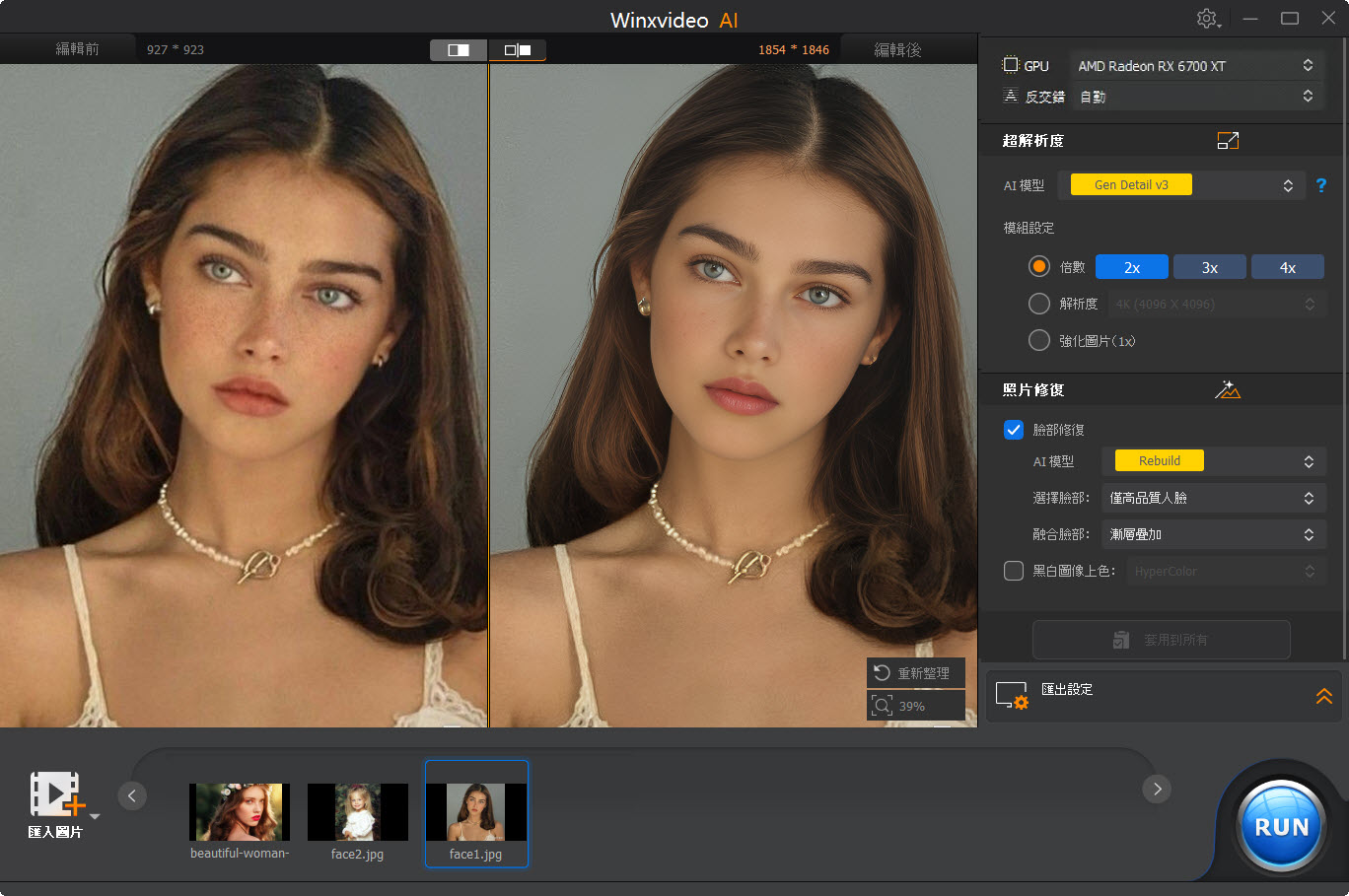This screenshot has width=1349, height=896.
Task: Click the 匯入圖片 import images icon
Action: [x=54, y=795]
